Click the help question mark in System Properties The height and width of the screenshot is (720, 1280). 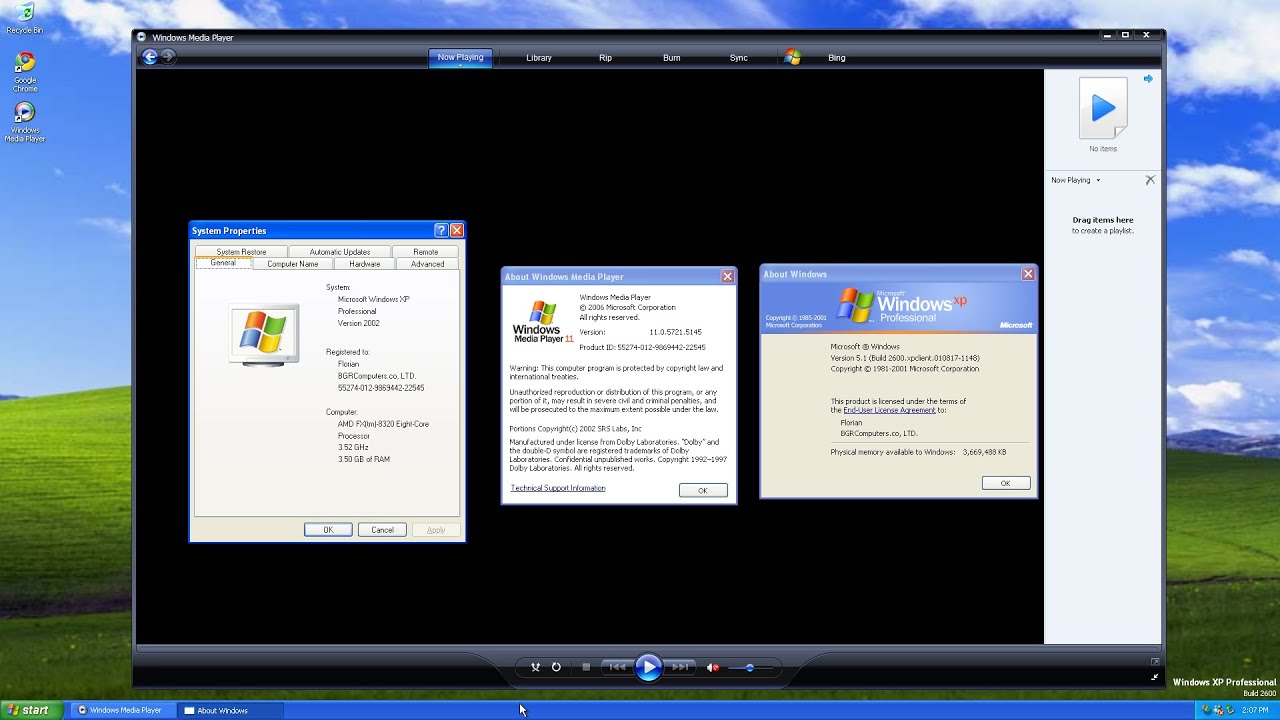click(x=440, y=230)
